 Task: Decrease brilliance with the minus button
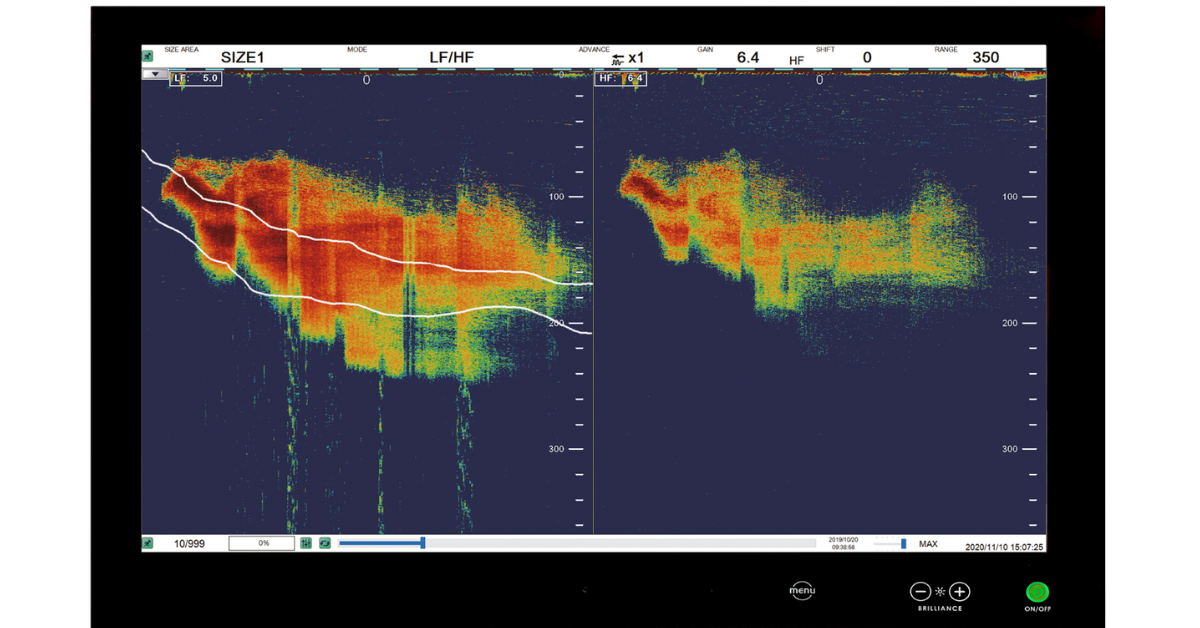coord(920,591)
